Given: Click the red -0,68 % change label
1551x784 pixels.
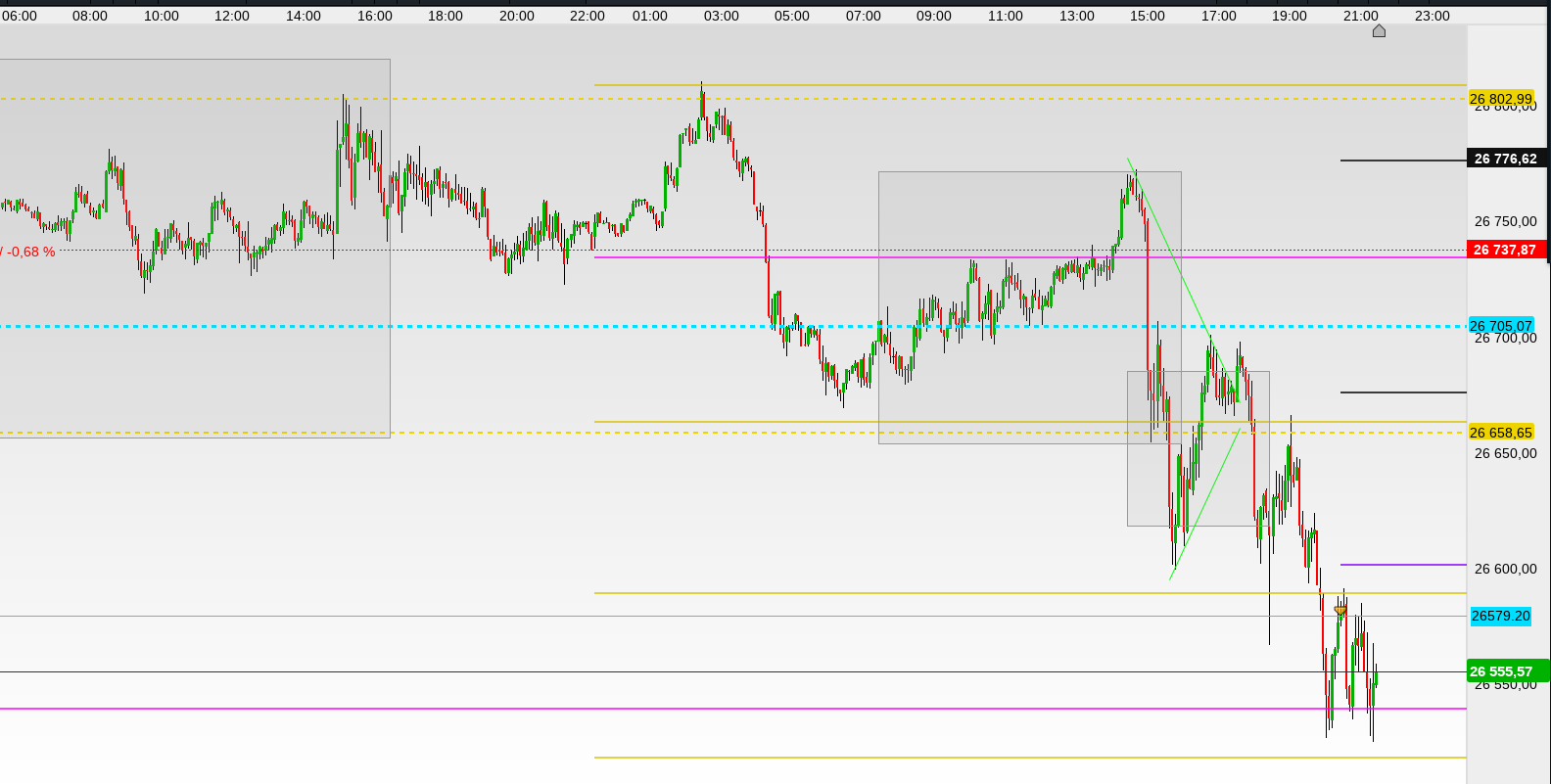Looking at the screenshot, I should 30,252.
